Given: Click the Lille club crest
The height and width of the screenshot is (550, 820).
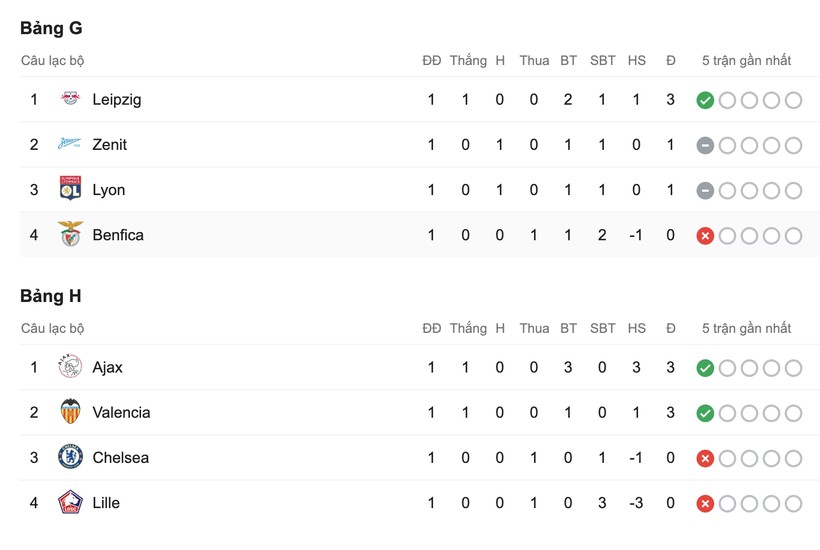Looking at the screenshot, I should (x=70, y=502).
